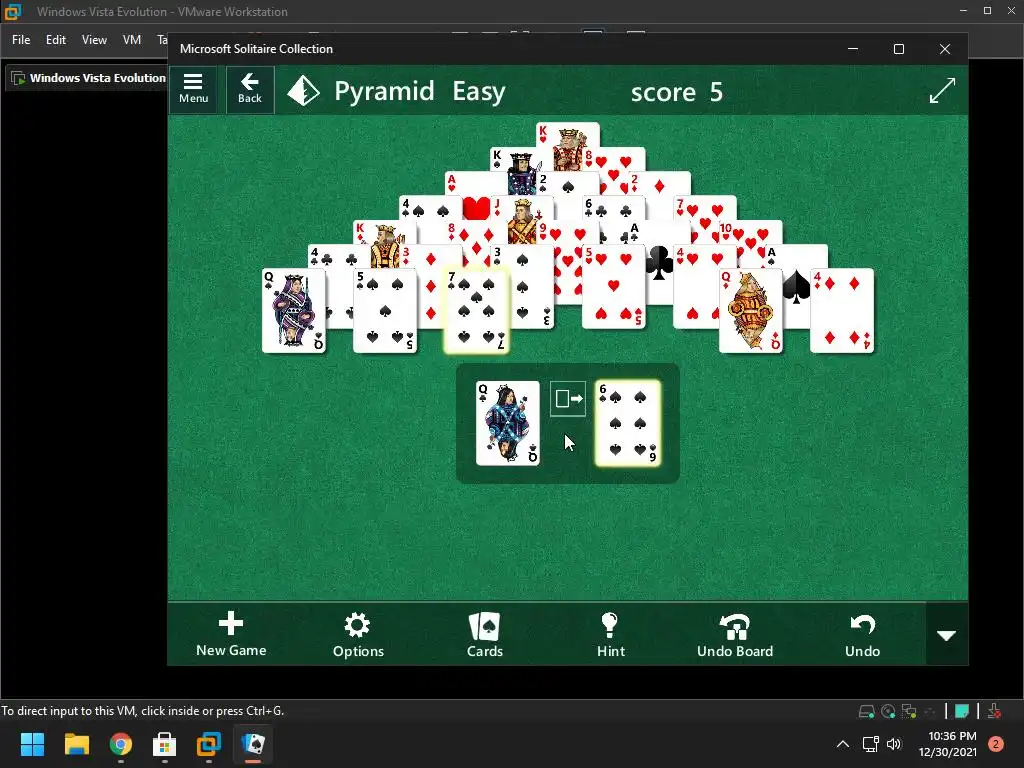Open the VMware VM menu
Viewport: 1024px width, 768px height.
tap(131, 40)
